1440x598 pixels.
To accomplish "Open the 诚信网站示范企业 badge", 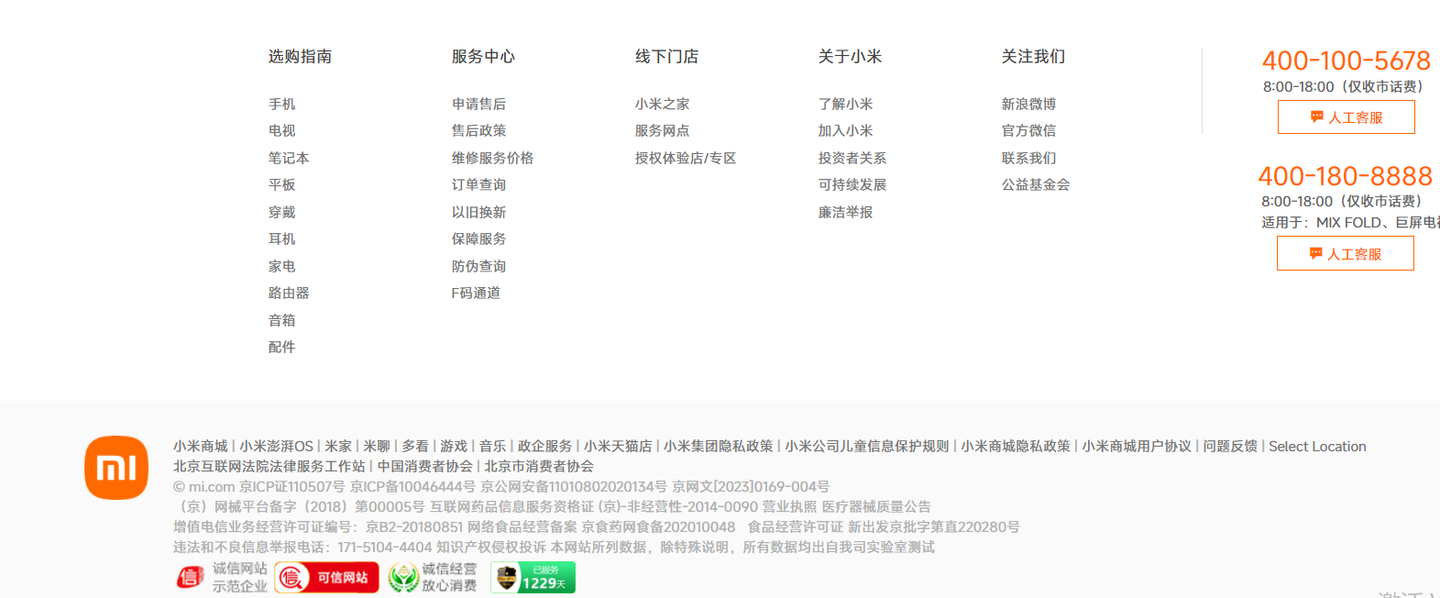I will point(221,577).
